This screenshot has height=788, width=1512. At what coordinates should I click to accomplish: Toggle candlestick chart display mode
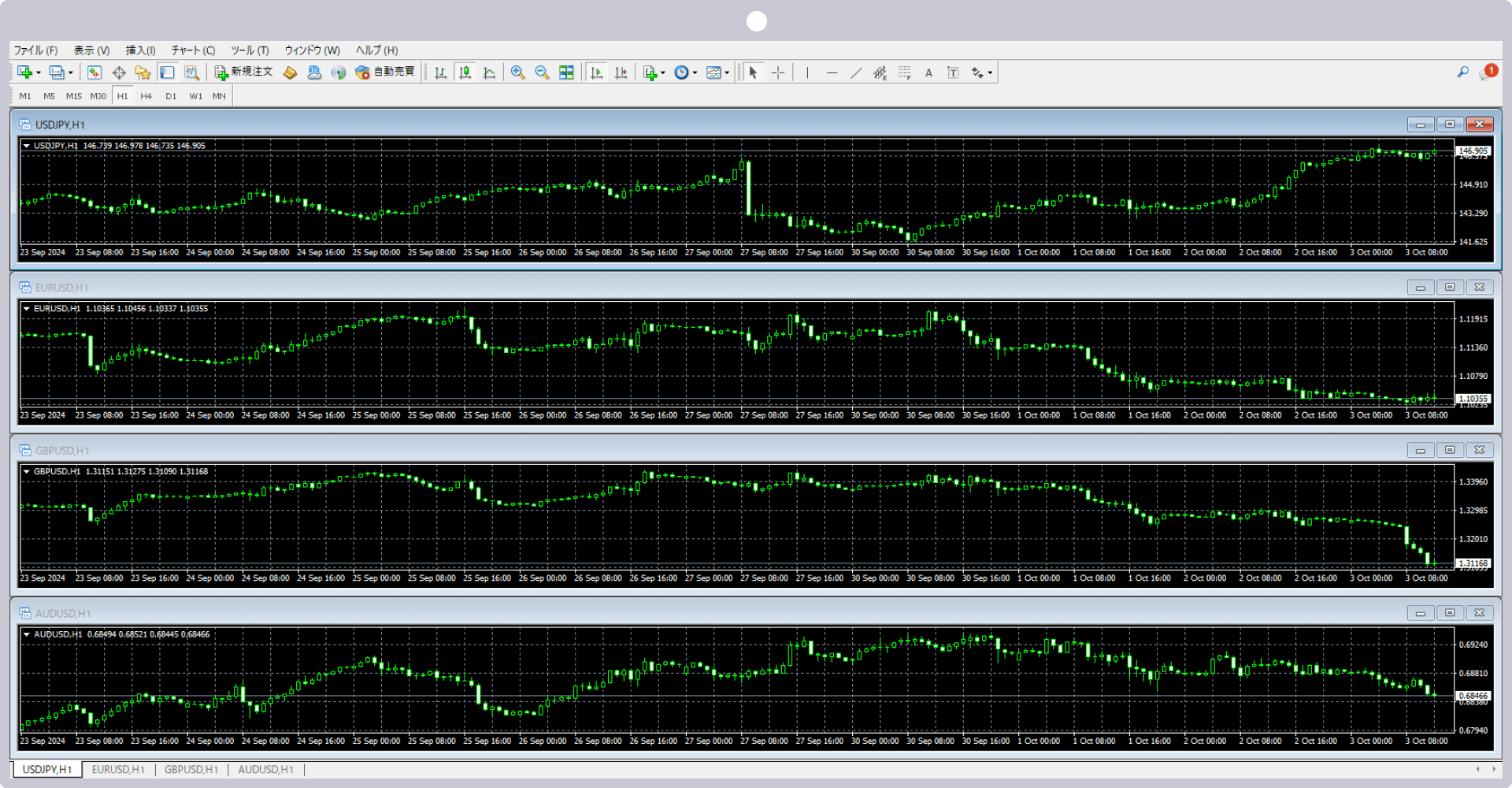[465, 72]
